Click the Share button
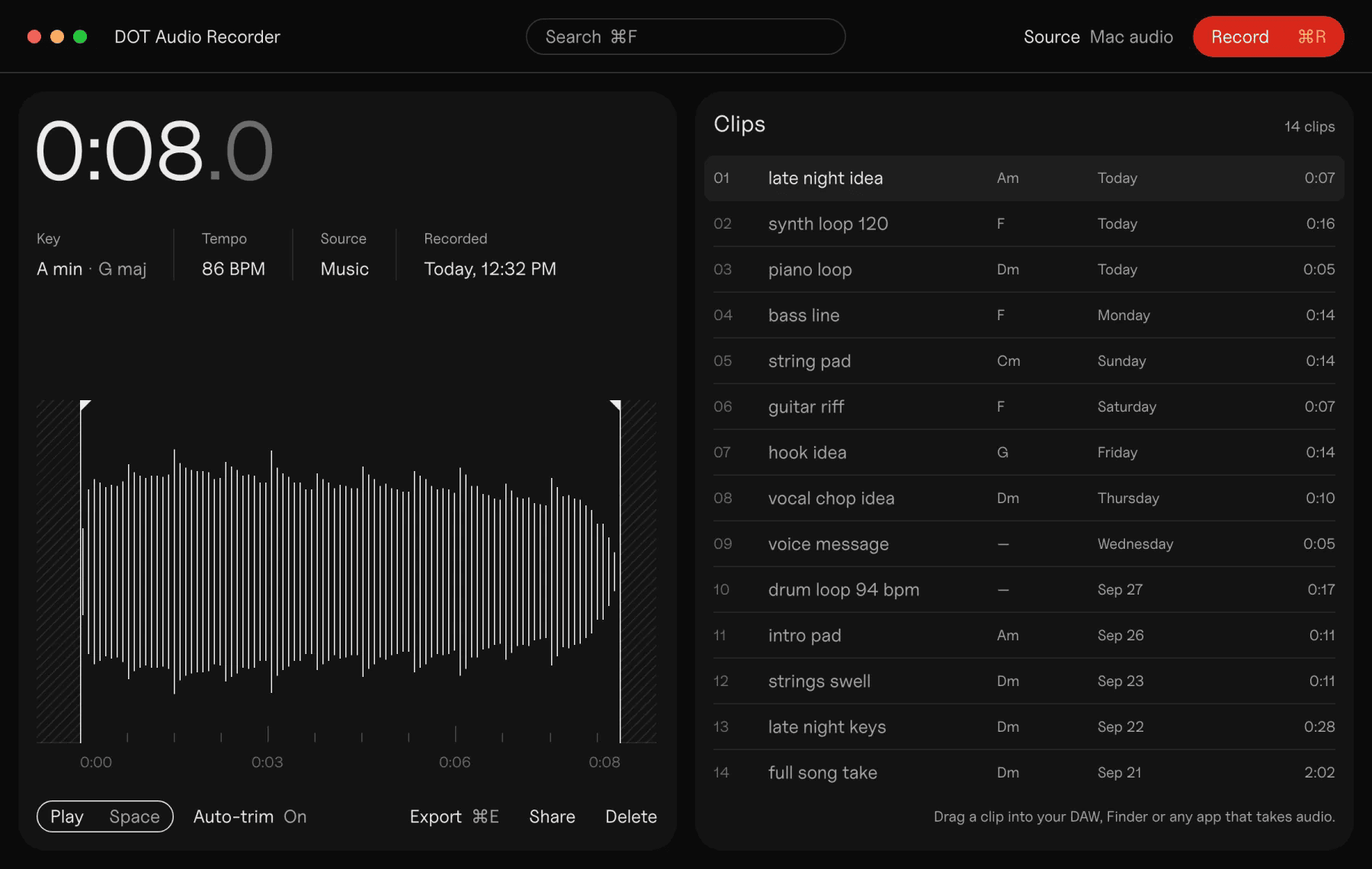Screen dimensions: 1372x869 (x=552, y=816)
